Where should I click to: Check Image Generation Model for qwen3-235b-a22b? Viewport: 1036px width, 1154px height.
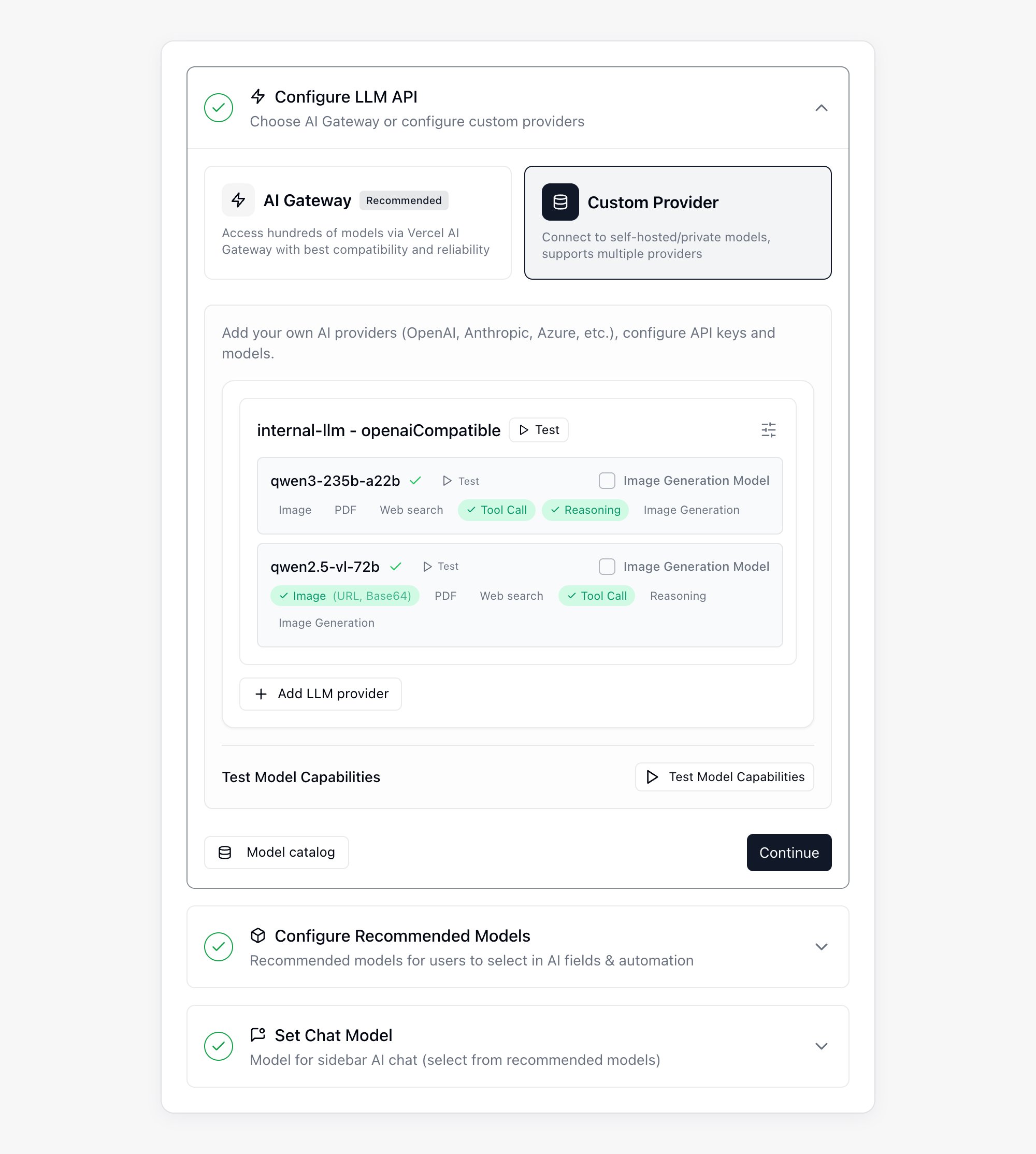click(x=607, y=480)
